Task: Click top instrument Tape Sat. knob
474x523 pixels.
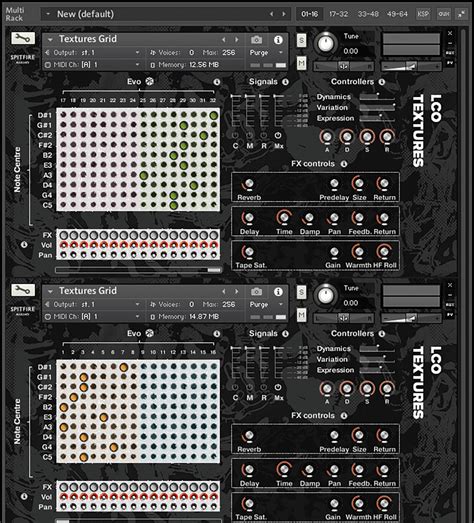Action: 249,252
